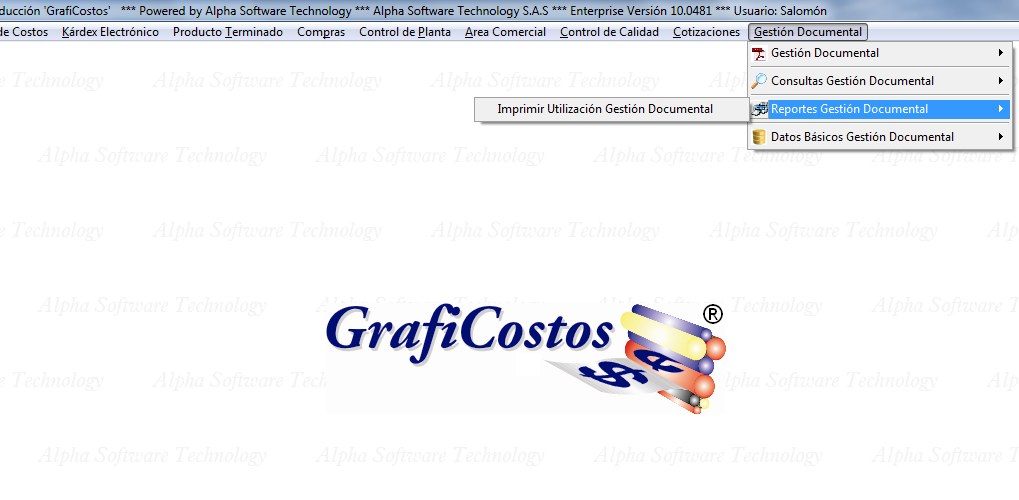
Task: Close the Gestión Documental menu bar item
Action: (x=807, y=32)
